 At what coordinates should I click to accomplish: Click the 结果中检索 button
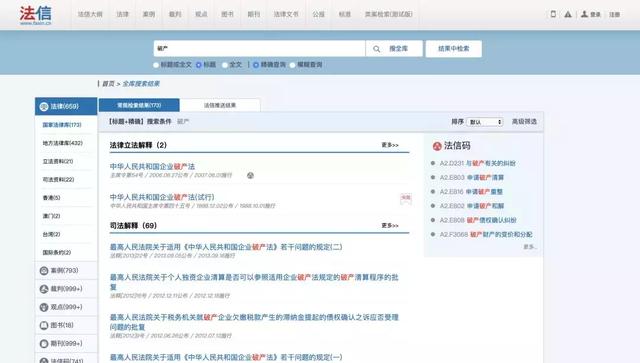[453, 49]
